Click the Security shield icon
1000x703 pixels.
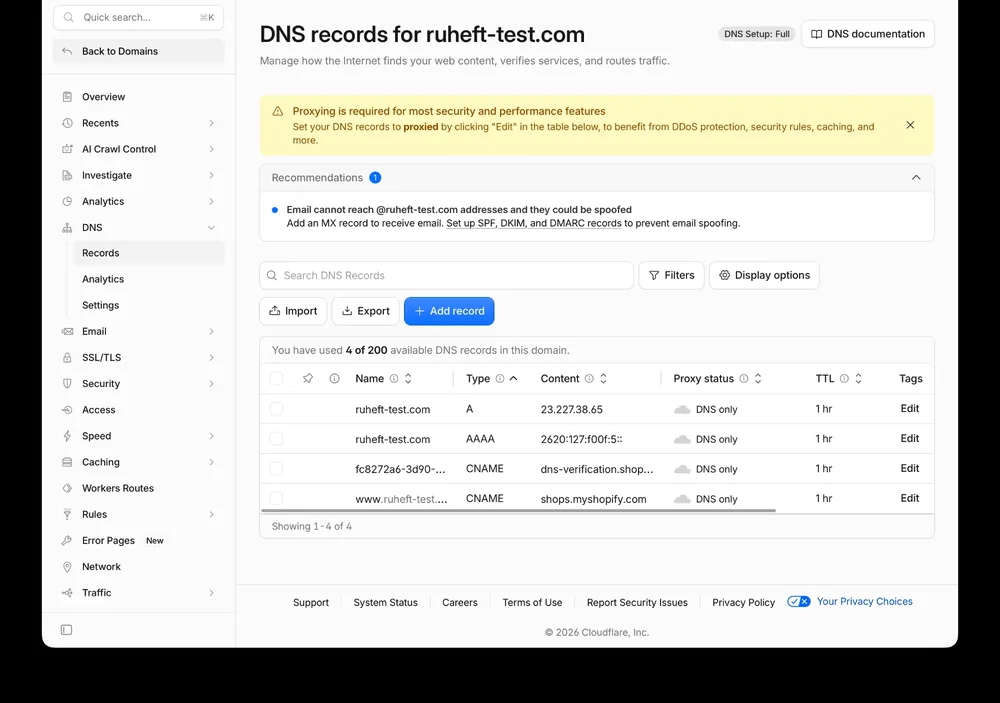(x=67, y=384)
